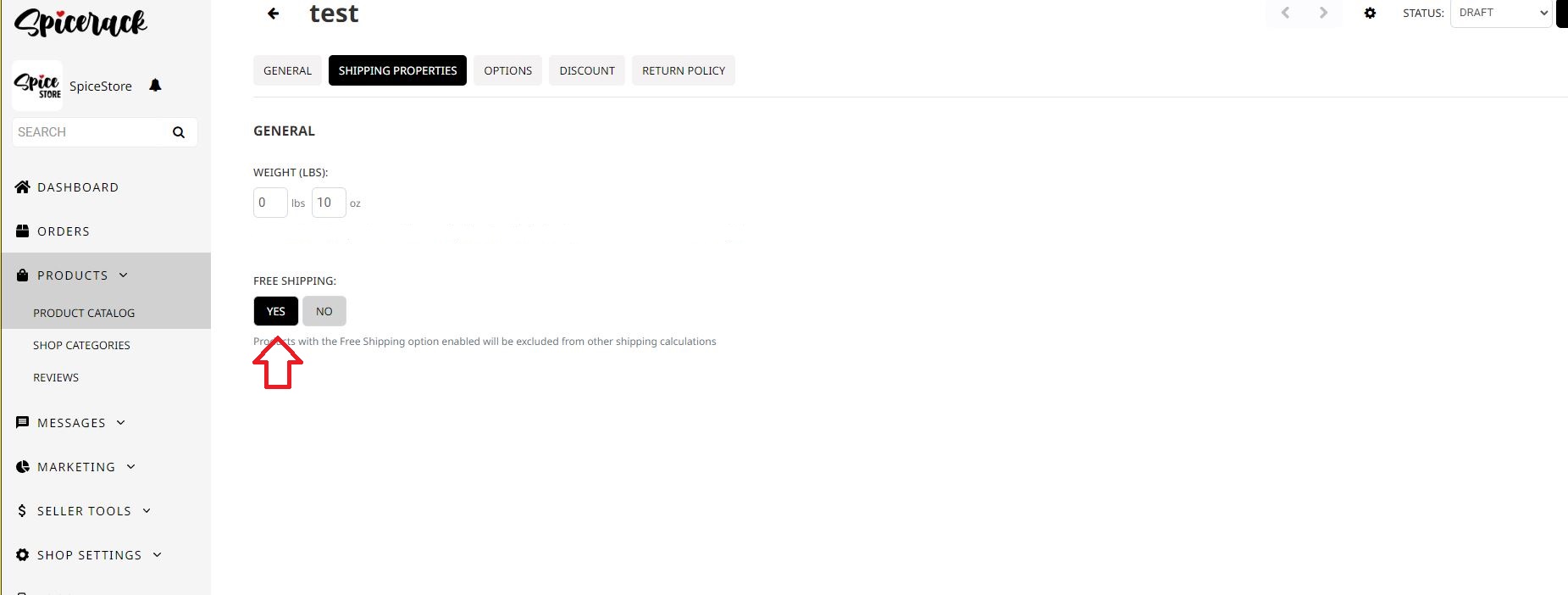Go to ORDERS page
Screen dimensions: 1568x595
click(x=64, y=231)
